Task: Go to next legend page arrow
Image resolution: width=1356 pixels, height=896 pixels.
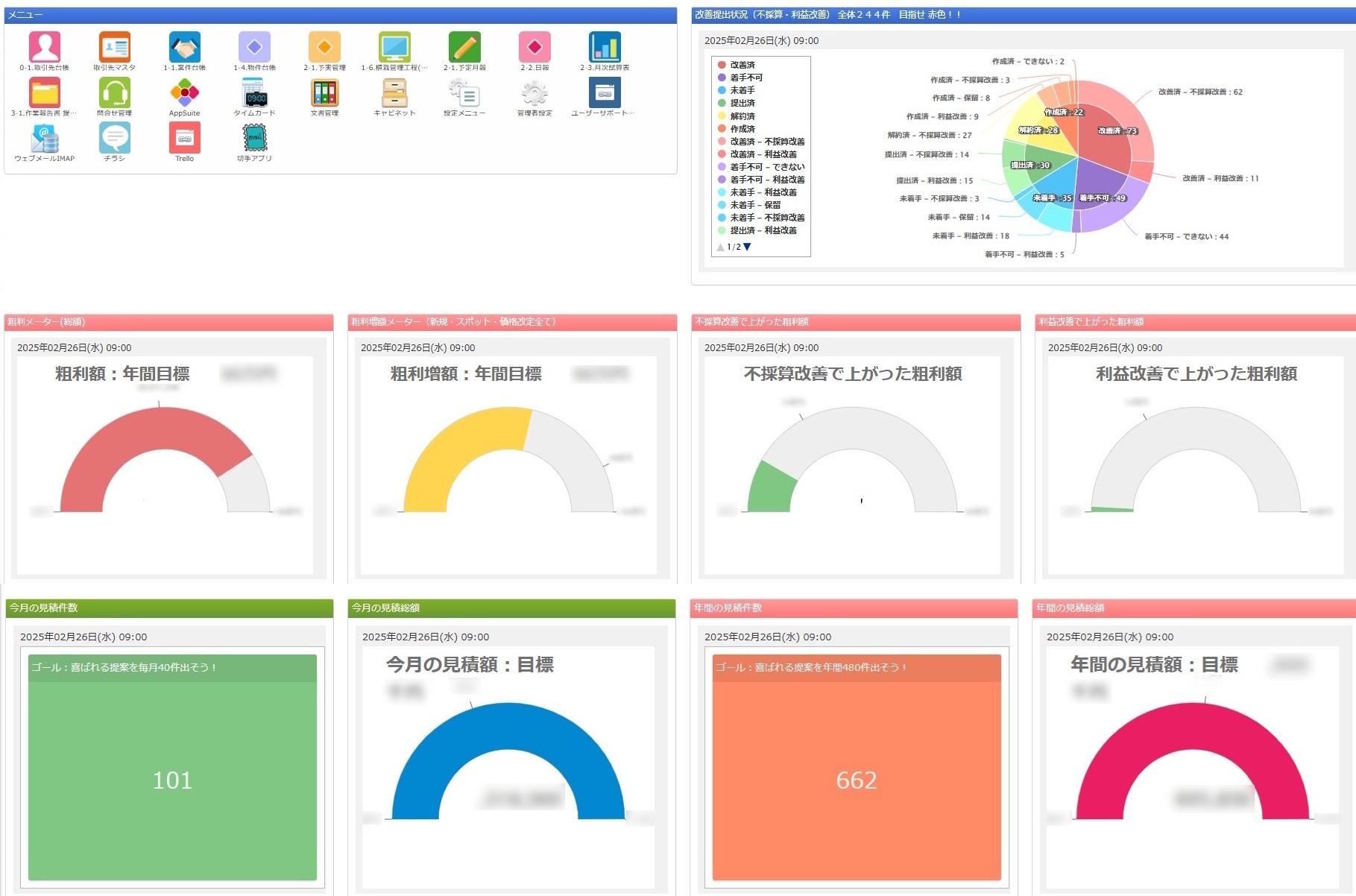Action: tap(748, 247)
